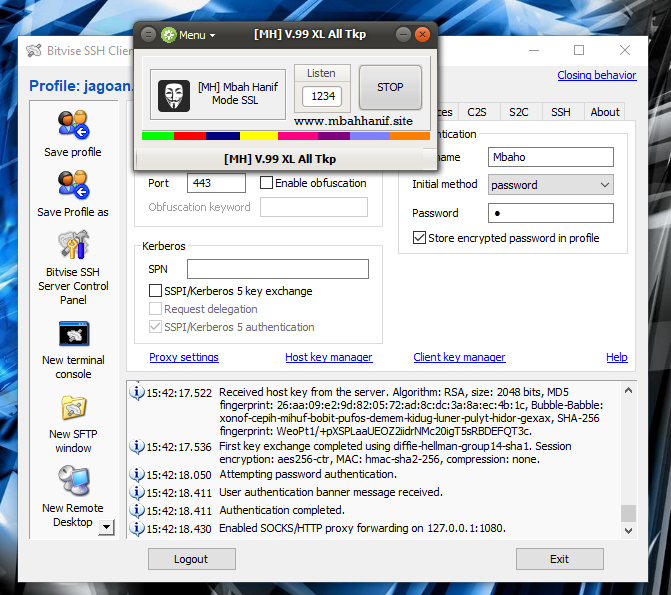This screenshot has height=595, width=671.
Task: Click the Kerberos SPN input field
Action: click(x=278, y=269)
